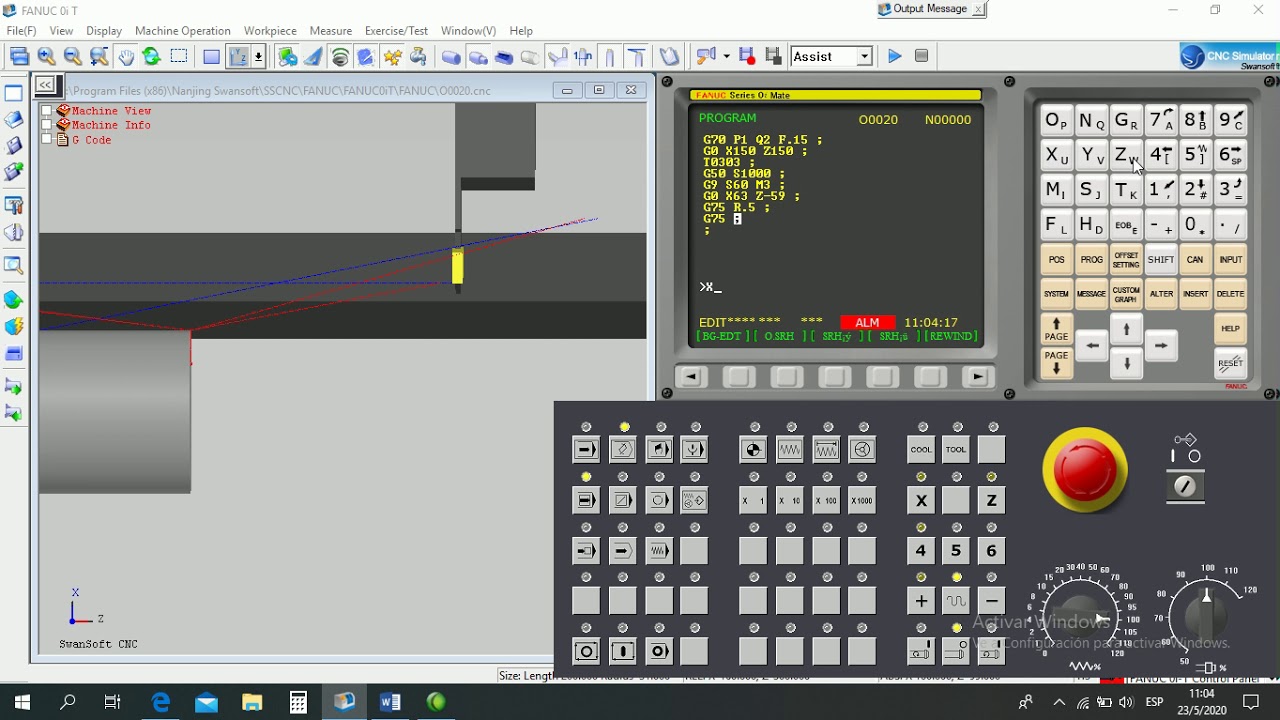Click the Z axis jog key
1280x720 pixels.
point(992,500)
